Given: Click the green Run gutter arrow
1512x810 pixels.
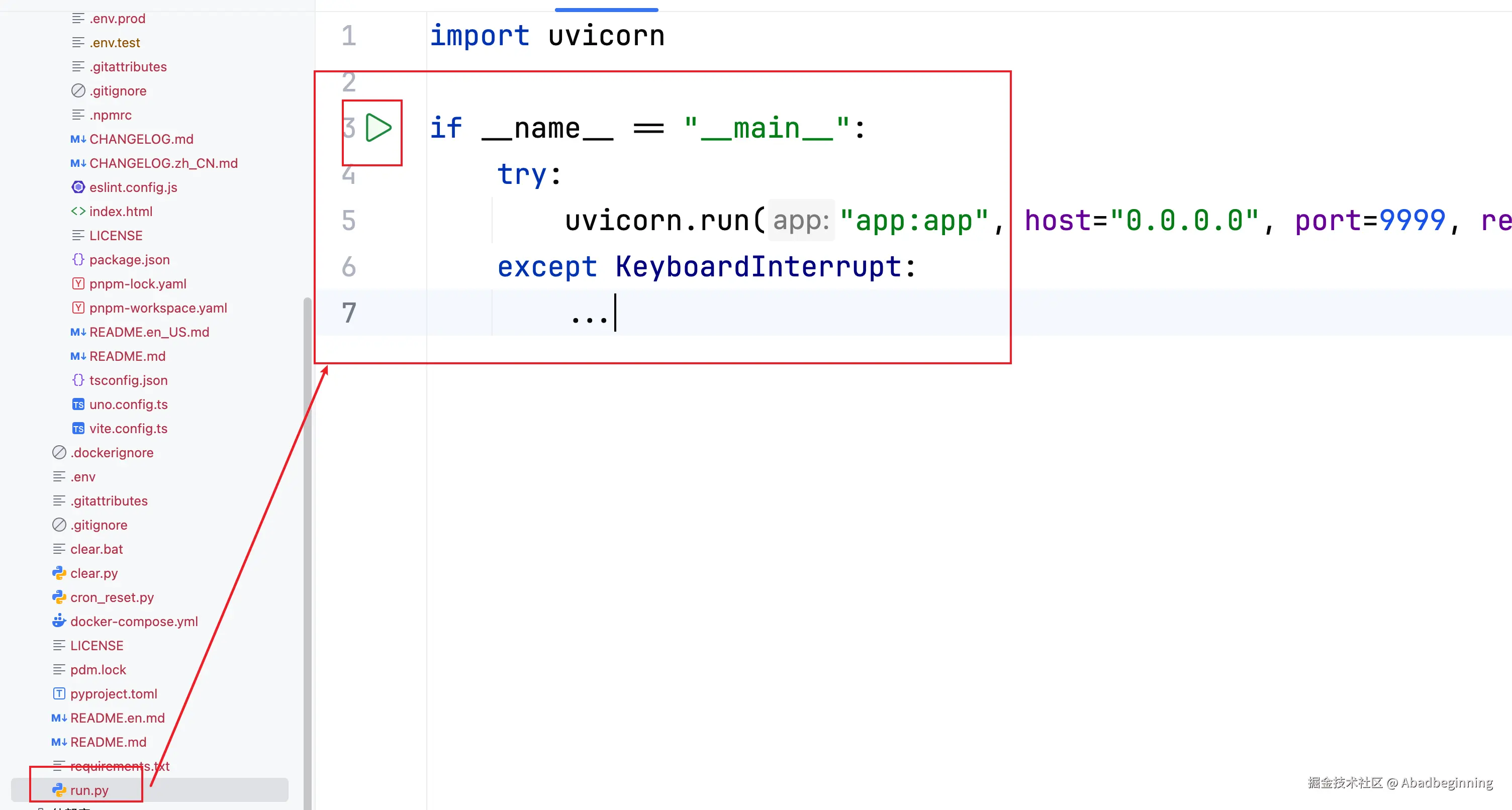Looking at the screenshot, I should 378,128.
